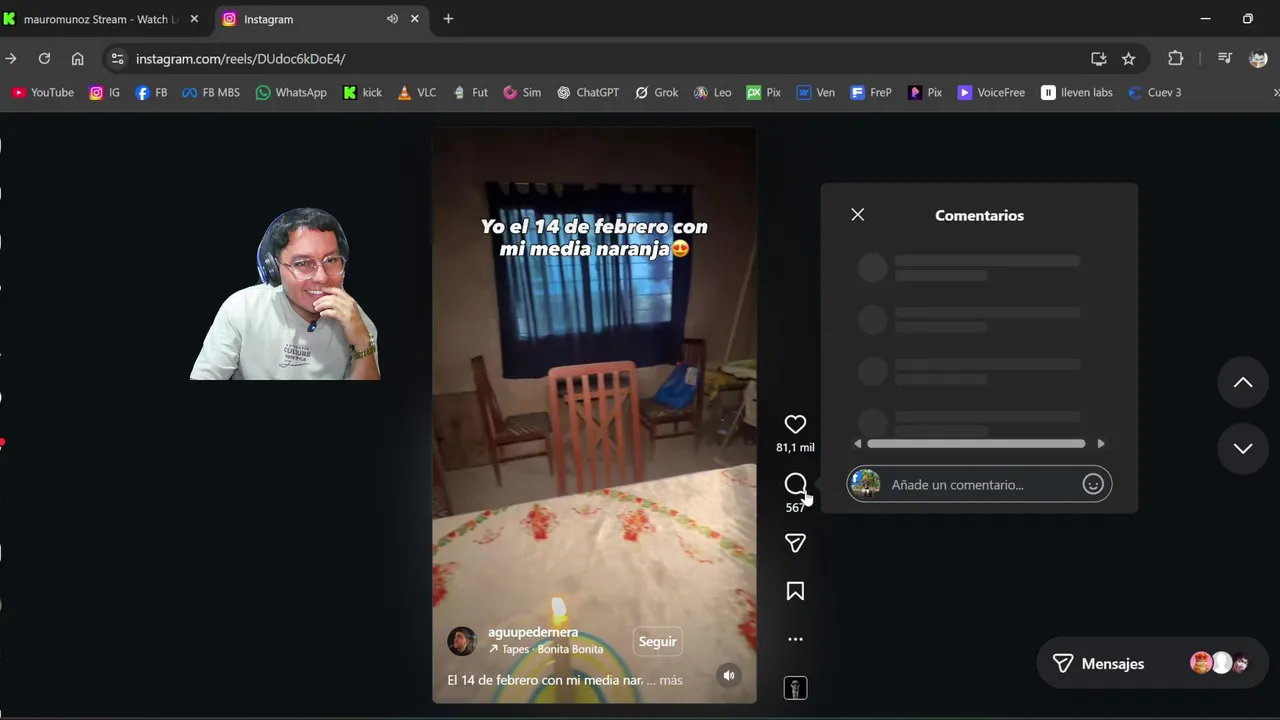Open IG bookmark
Screen dimensions: 1280x720
(x=105, y=92)
